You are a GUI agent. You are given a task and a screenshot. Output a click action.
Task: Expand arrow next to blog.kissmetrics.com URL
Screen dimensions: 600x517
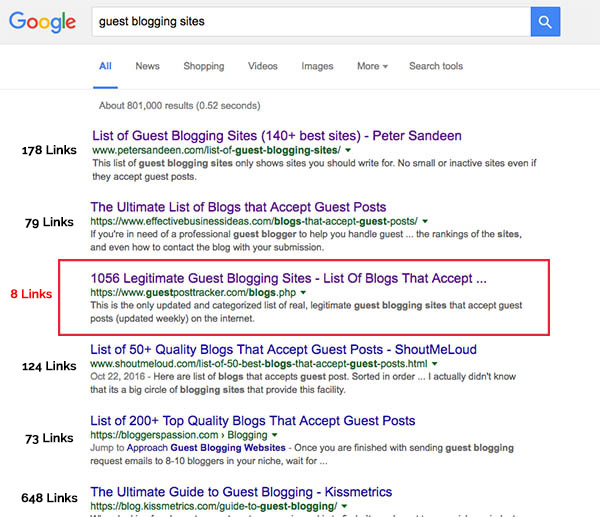pos(344,506)
